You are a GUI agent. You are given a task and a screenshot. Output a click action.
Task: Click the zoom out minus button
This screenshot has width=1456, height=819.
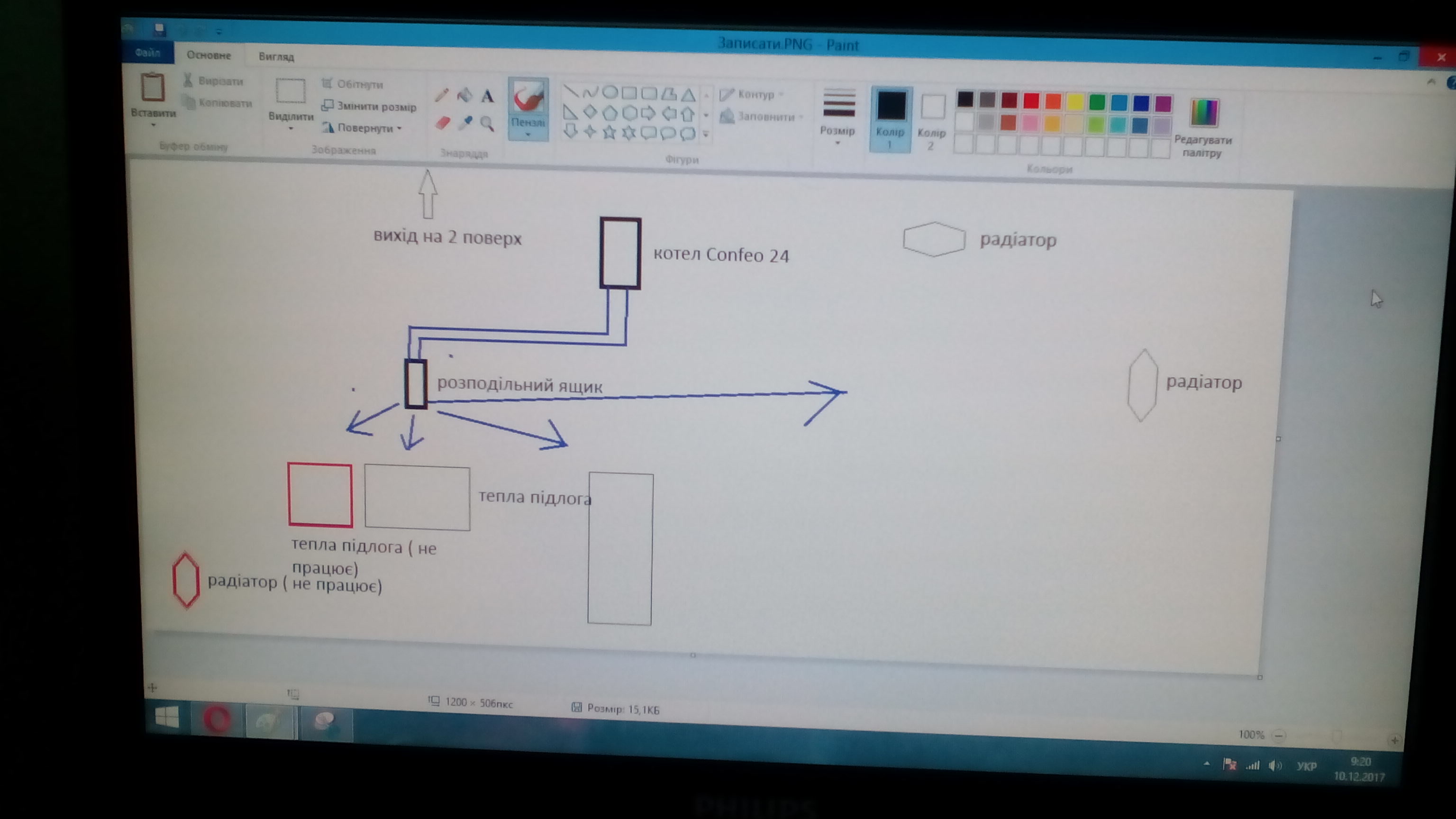point(1279,736)
